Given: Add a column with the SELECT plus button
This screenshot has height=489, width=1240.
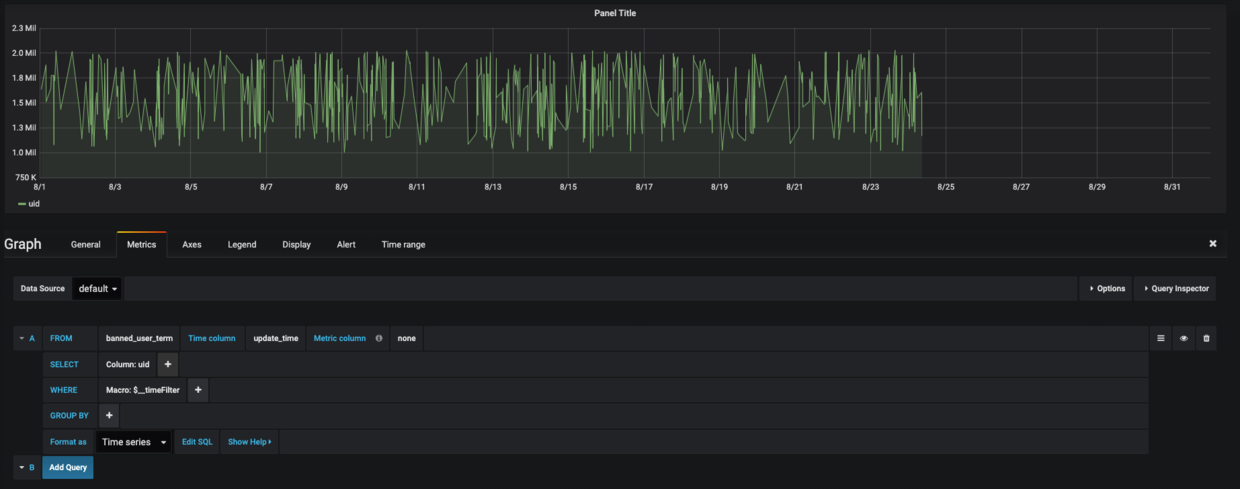Looking at the screenshot, I should pyautogui.click(x=168, y=364).
